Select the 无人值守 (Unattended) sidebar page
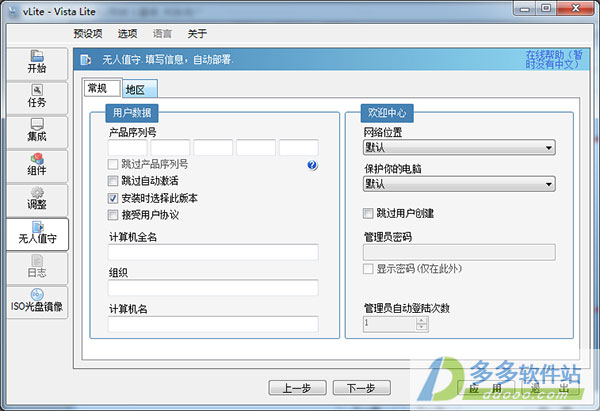The image size is (600, 411). (x=37, y=234)
